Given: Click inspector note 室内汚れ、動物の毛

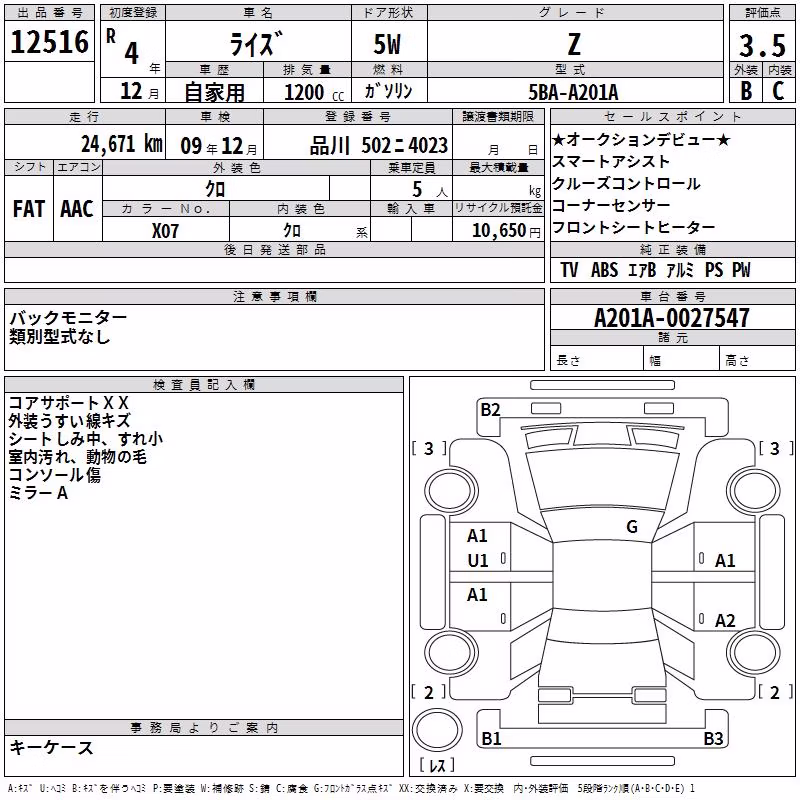Looking at the screenshot, I should [78, 457].
